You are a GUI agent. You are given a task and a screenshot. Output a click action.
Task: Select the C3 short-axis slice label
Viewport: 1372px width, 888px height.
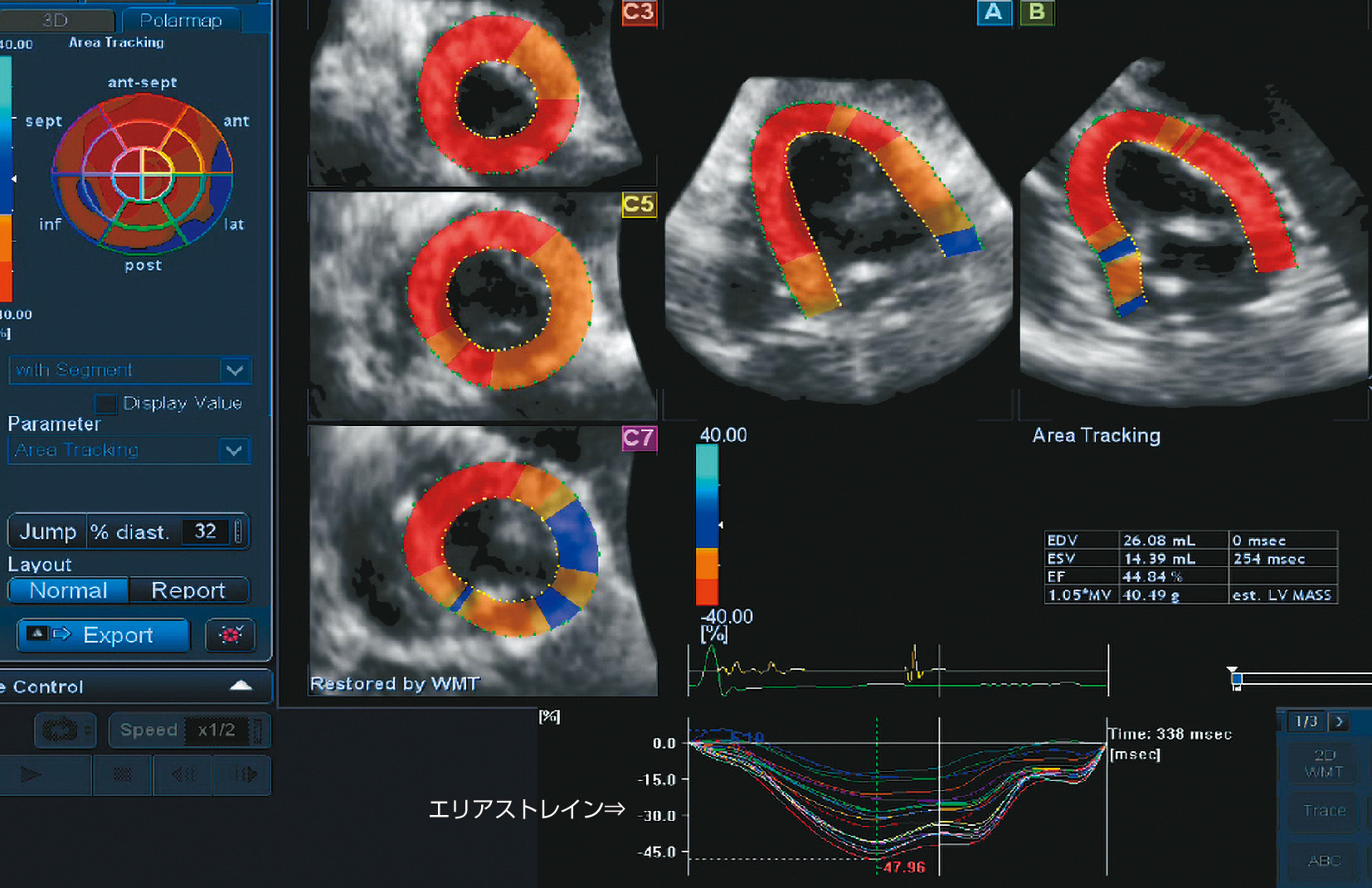(x=639, y=12)
